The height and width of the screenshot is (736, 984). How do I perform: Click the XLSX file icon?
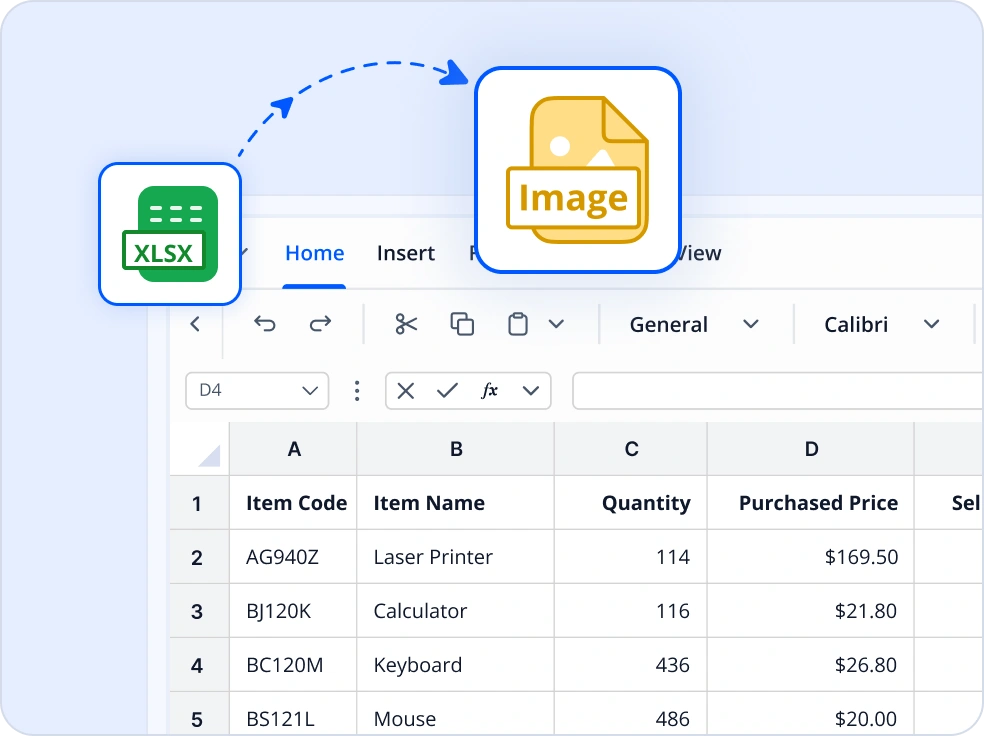point(170,234)
